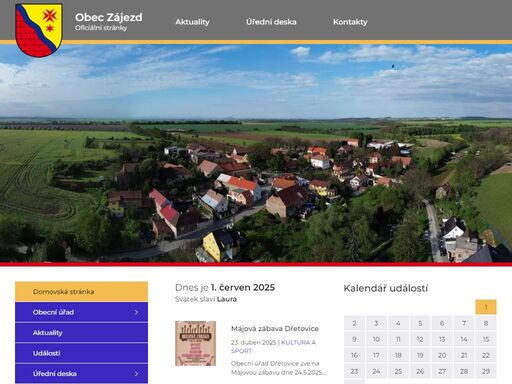Select highlighted day 1 in the calendar

(486, 307)
